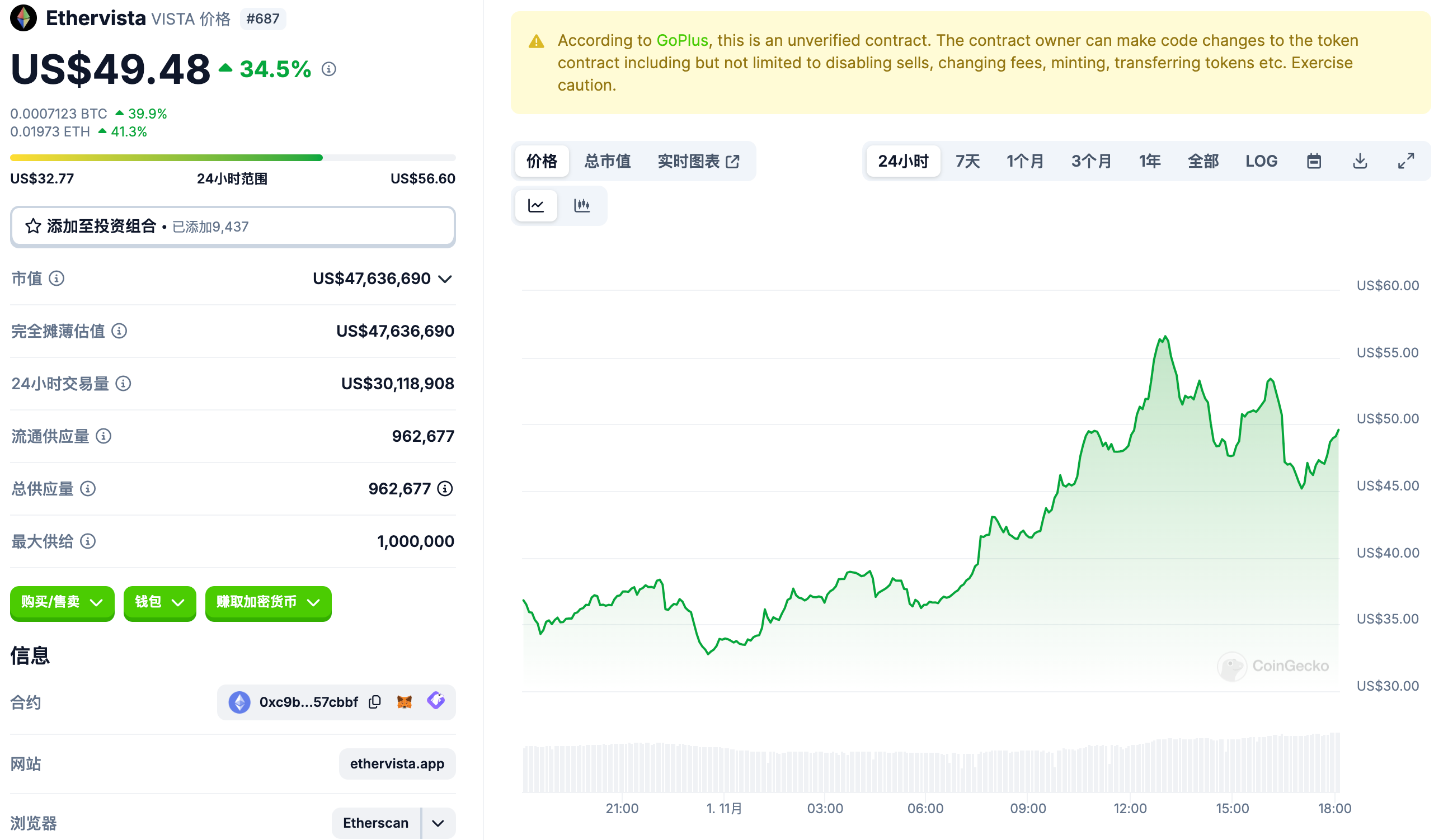Open the GoPlus link
1448x840 pixels.
[x=681, y=40]
